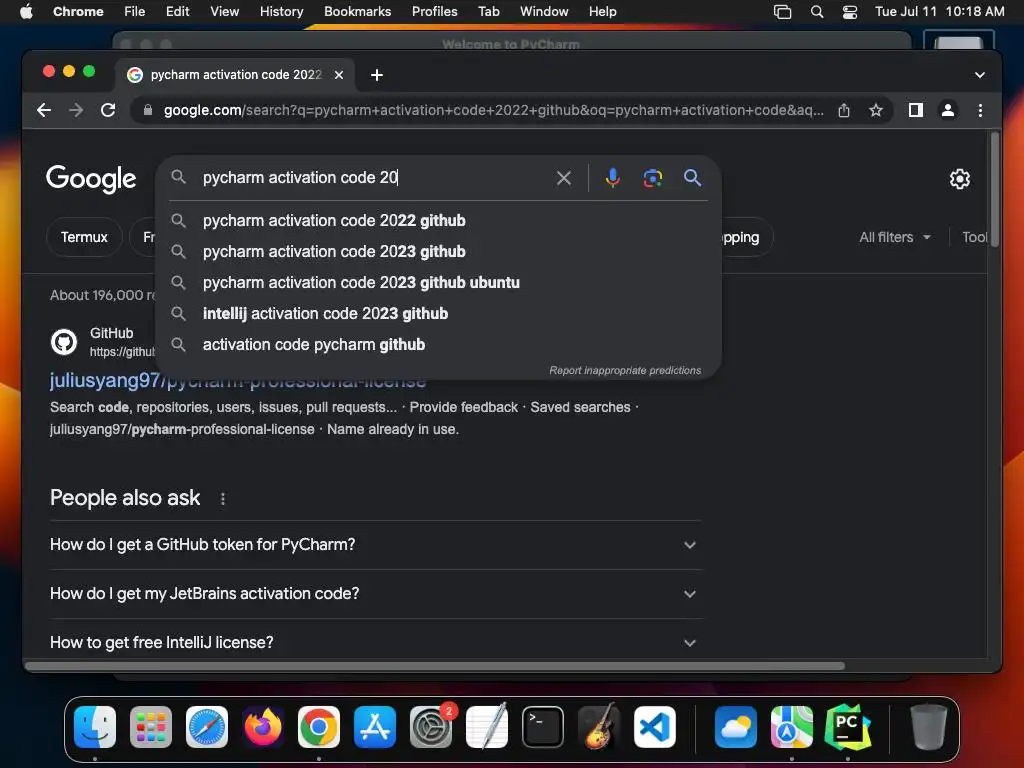Open Control Center in menu bar
1024x768 pixels.
tap(850, 12)
